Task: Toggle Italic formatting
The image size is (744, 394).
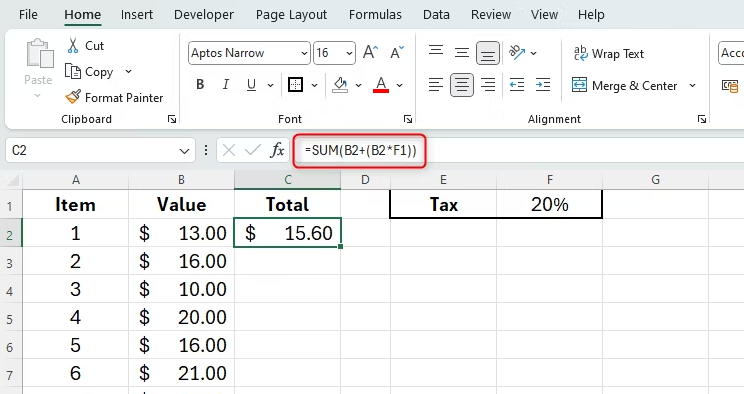Action: coord(226,85)
